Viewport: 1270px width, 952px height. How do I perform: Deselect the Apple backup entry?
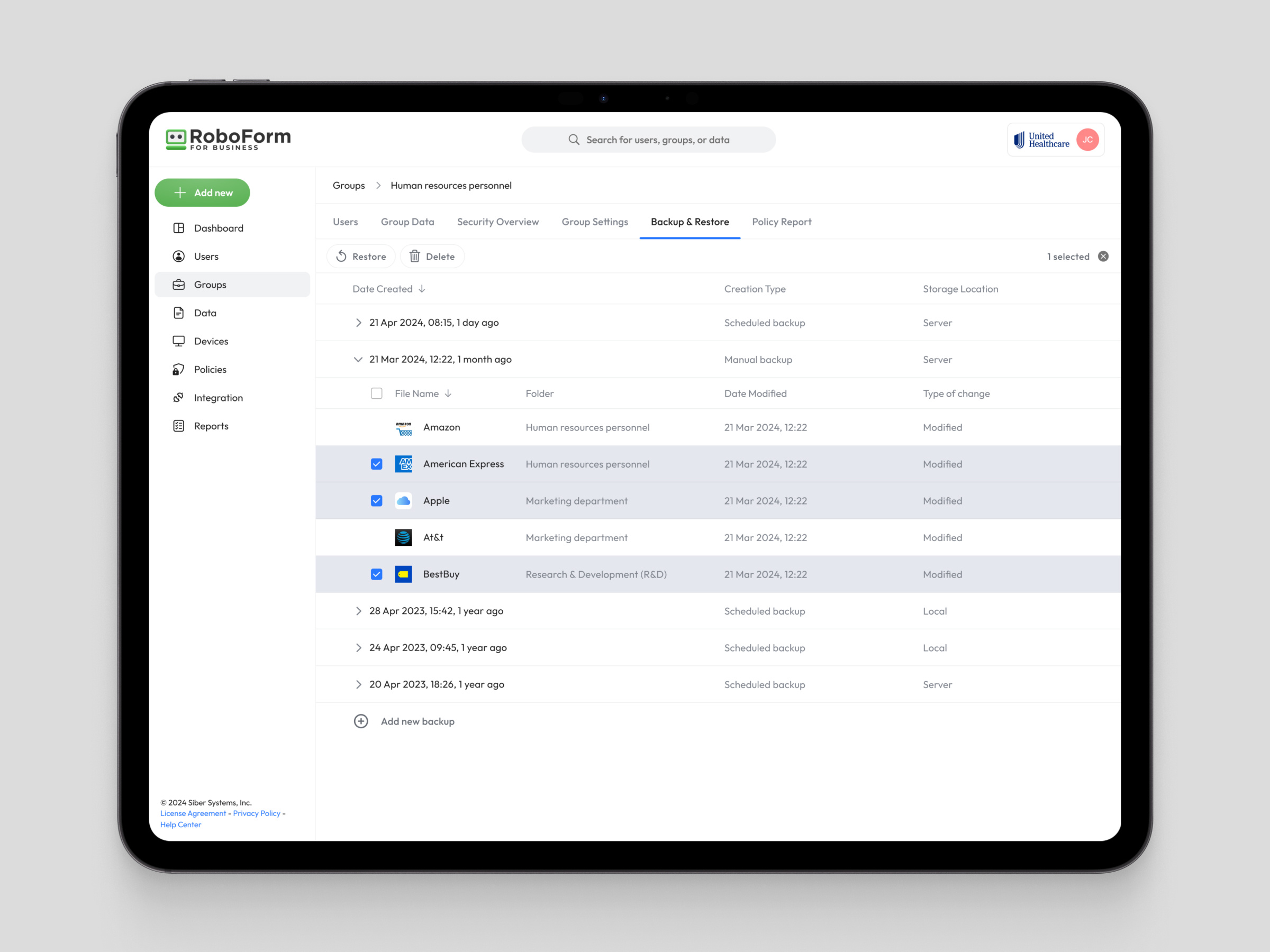pyautogui.click(x=377, y=500)
